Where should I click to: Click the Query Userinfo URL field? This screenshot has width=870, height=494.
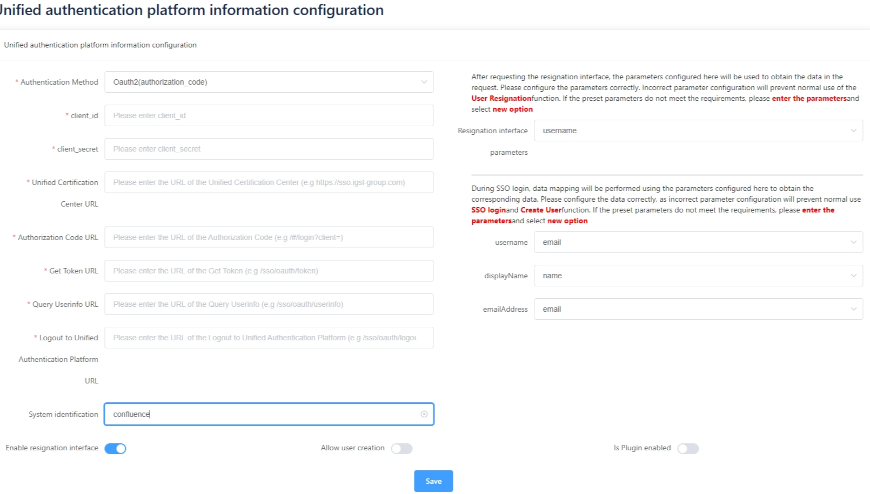pyautogui.click(x=268, y=304)
